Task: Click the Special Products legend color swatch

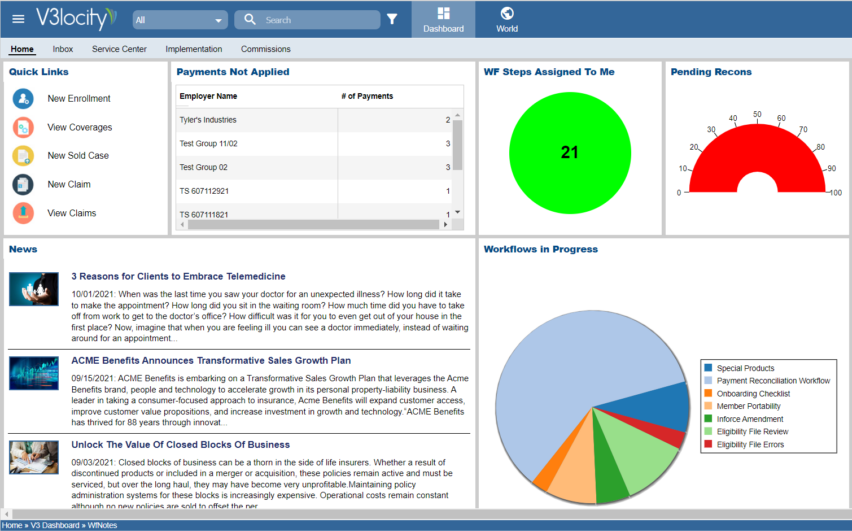Action: [708, 369]
